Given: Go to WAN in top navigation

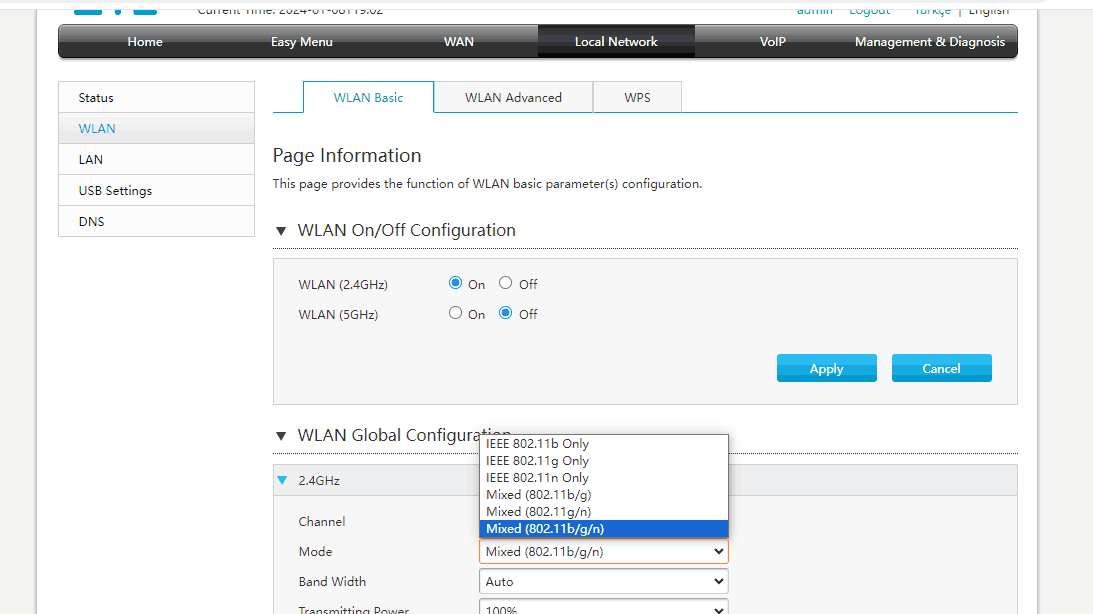Looking at the screenshot, I should [x=459, y=42].
